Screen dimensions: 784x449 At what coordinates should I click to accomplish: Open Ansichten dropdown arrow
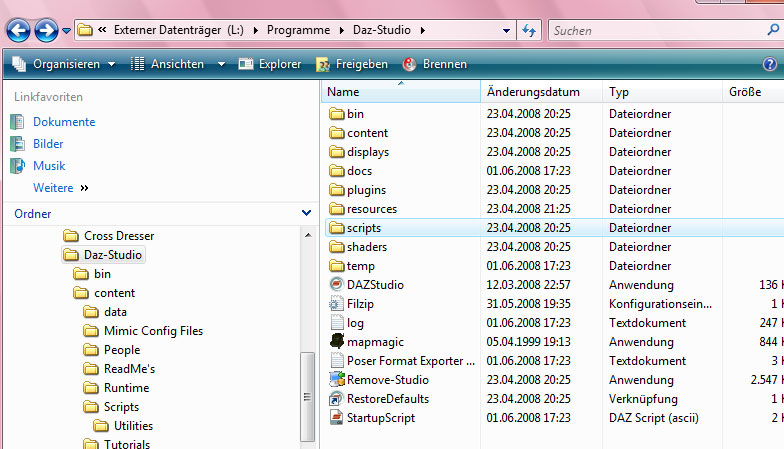tap(221, 64)
